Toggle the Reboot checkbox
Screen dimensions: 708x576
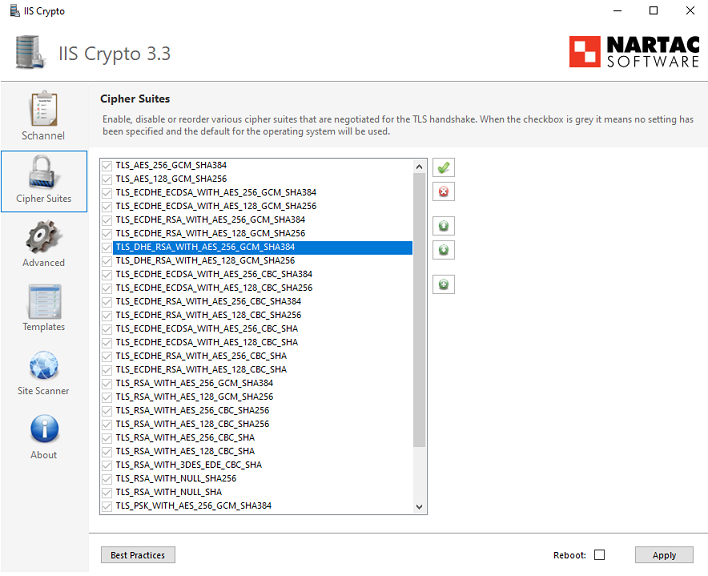coord(599,555)
